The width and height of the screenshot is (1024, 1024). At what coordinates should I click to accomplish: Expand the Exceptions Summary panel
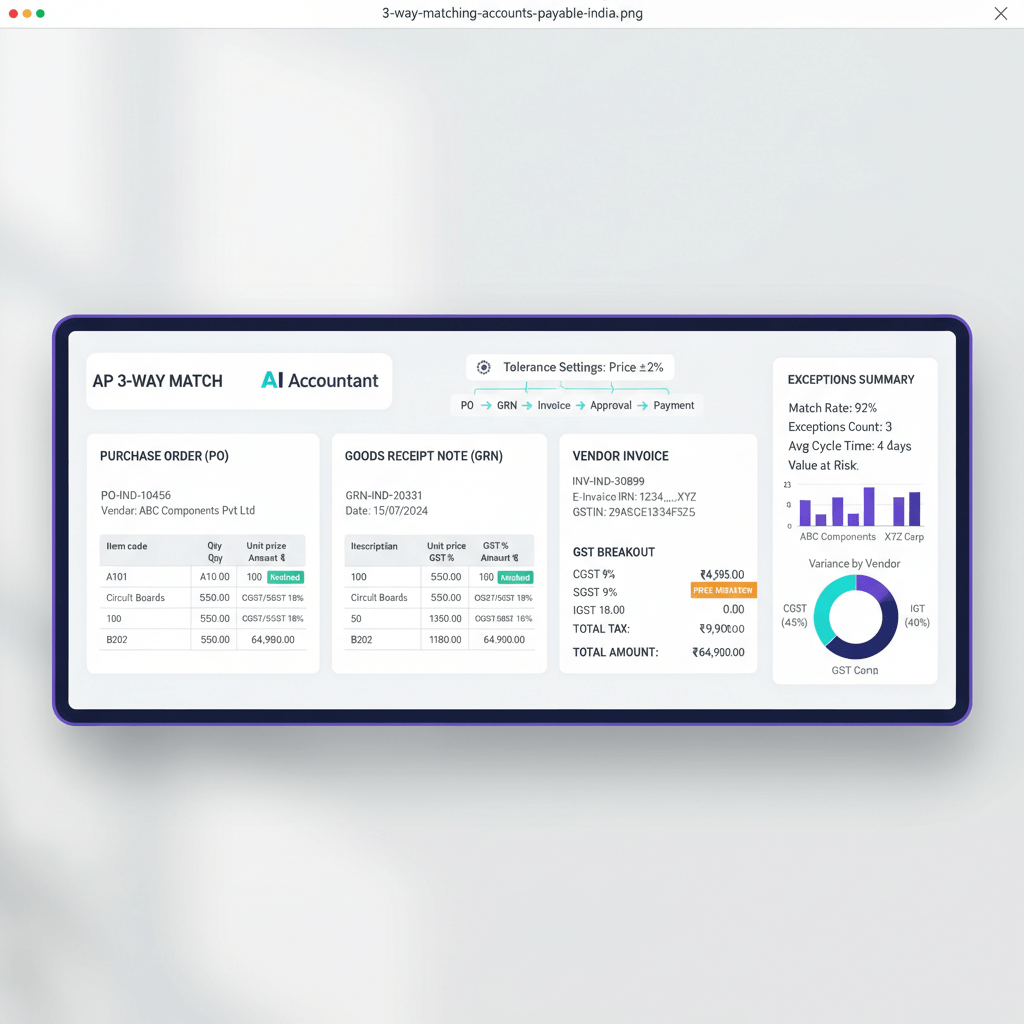coord(849,379)
